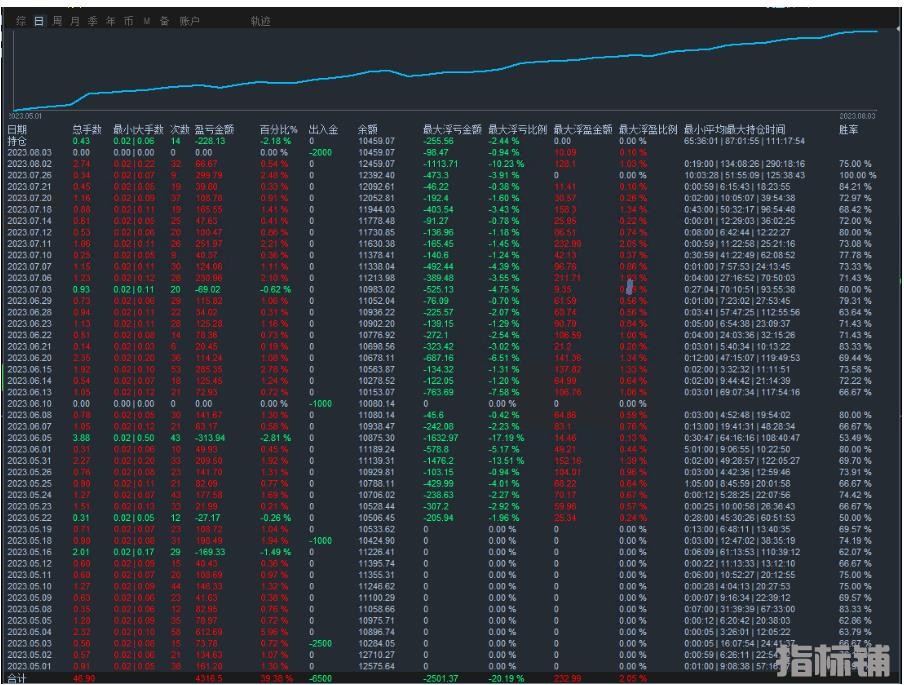The width and height of the screenshot is (904, 685).
Task: Click the 最大浮亏比例 column header
Action: click(517, 129)
